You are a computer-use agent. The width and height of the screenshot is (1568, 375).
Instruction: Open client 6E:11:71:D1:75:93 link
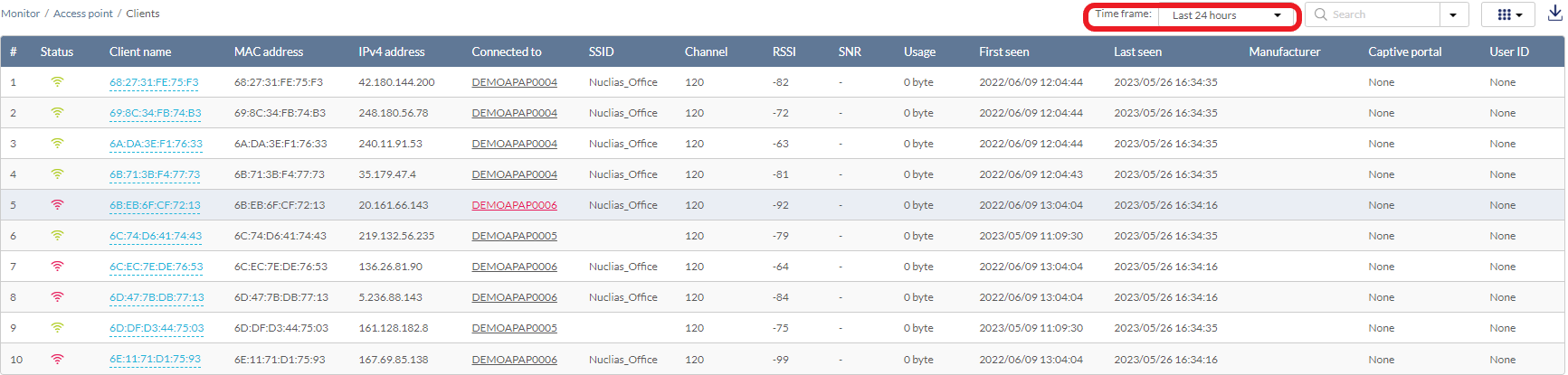tap(155, 359)
